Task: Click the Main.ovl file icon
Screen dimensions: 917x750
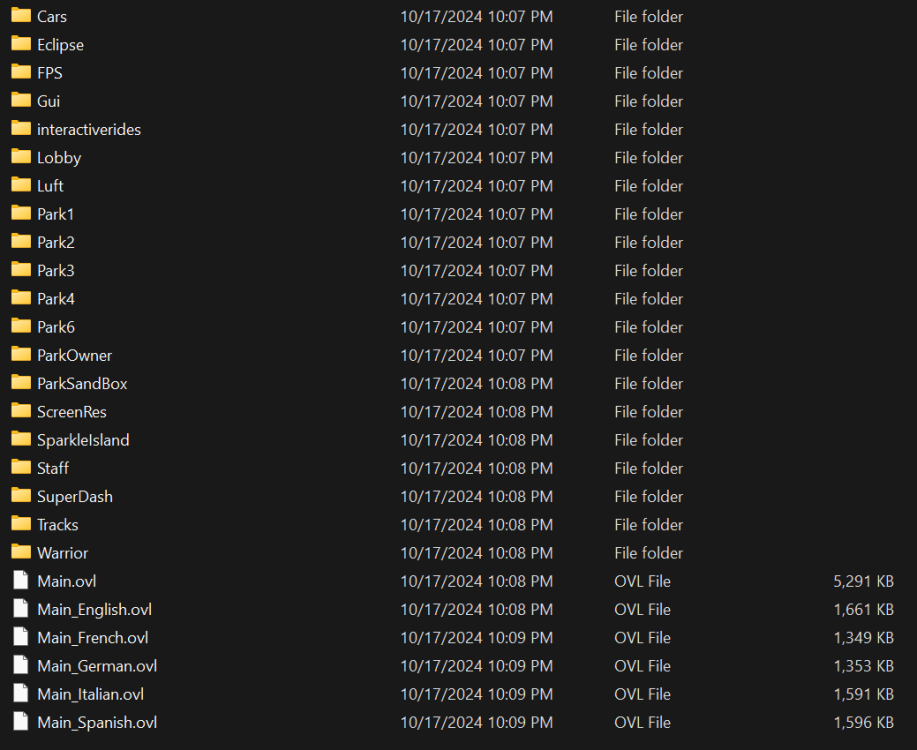Action: tap(21, 581)
